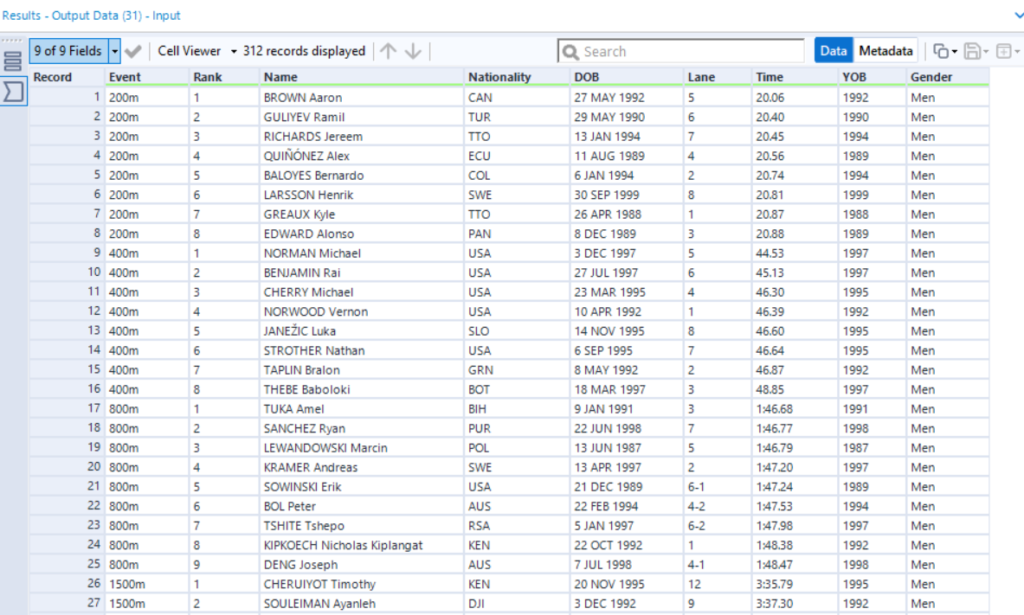
Task: Go to next record using down arrow
Action: click(413, 51)
